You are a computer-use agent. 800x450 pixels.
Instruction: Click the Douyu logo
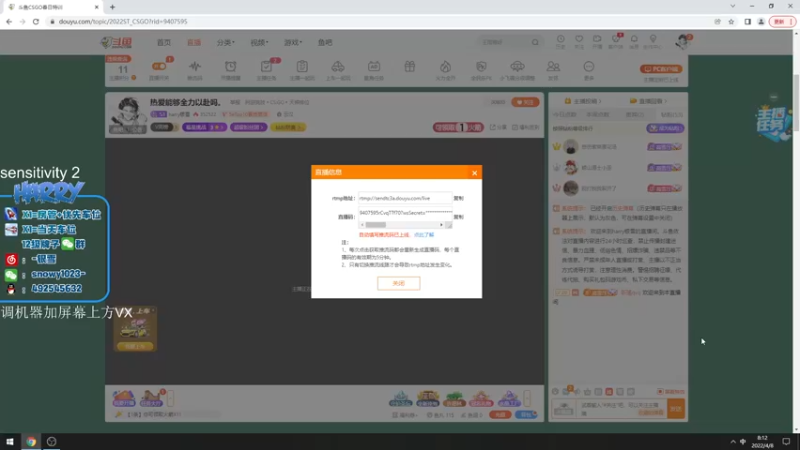click(117, 42)
